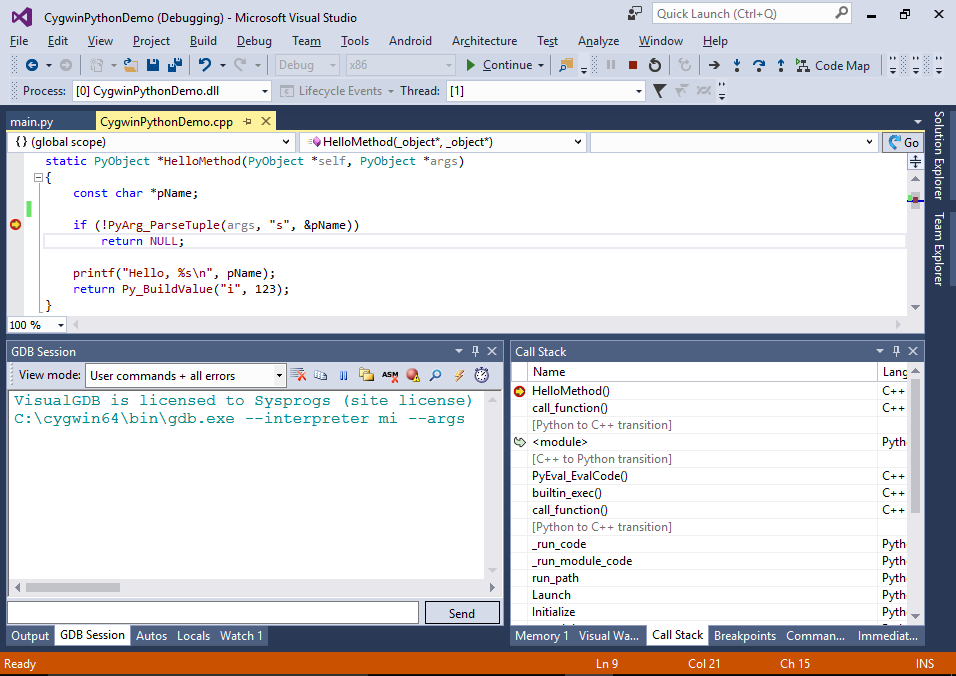Switch to the Output tab

pyautogui.click(x=30, y=636)
